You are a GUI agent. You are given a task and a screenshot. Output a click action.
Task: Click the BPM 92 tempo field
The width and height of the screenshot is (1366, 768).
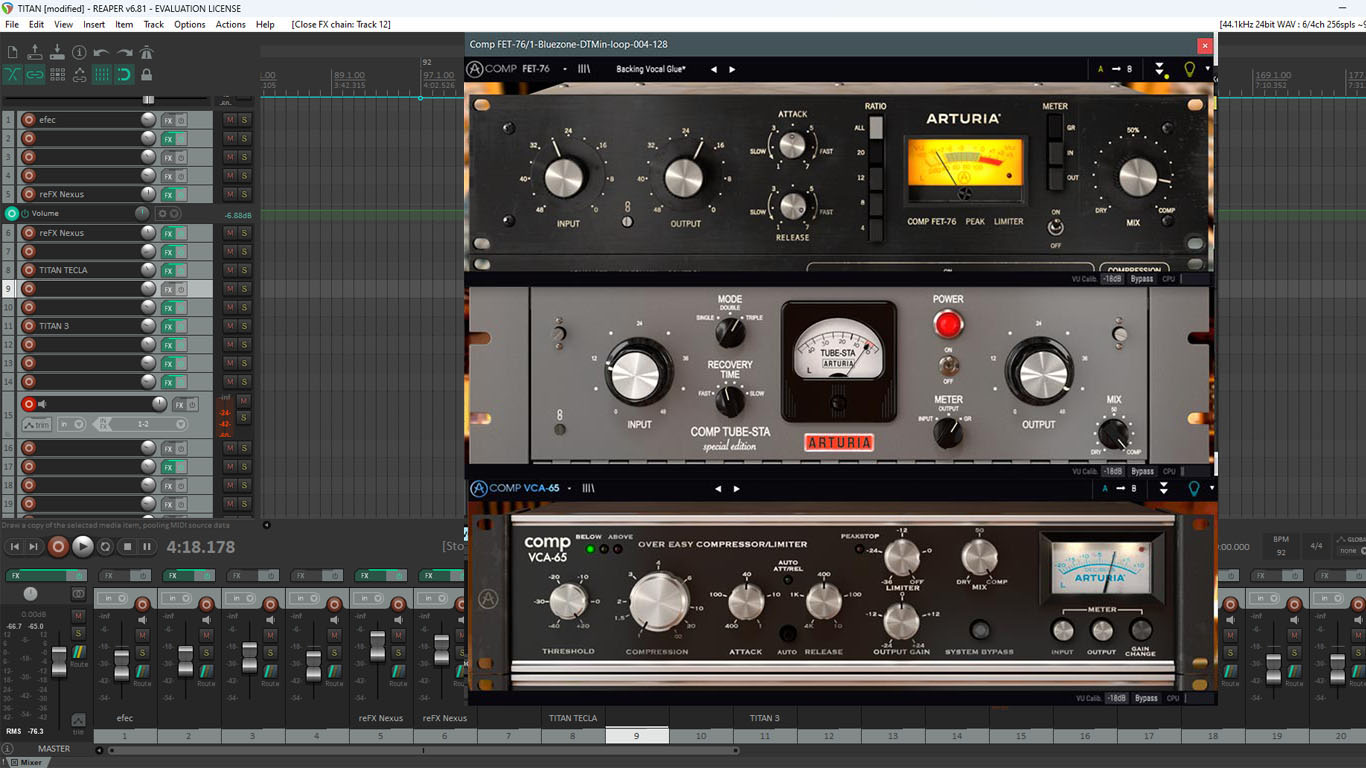[x=1281, y=545]
